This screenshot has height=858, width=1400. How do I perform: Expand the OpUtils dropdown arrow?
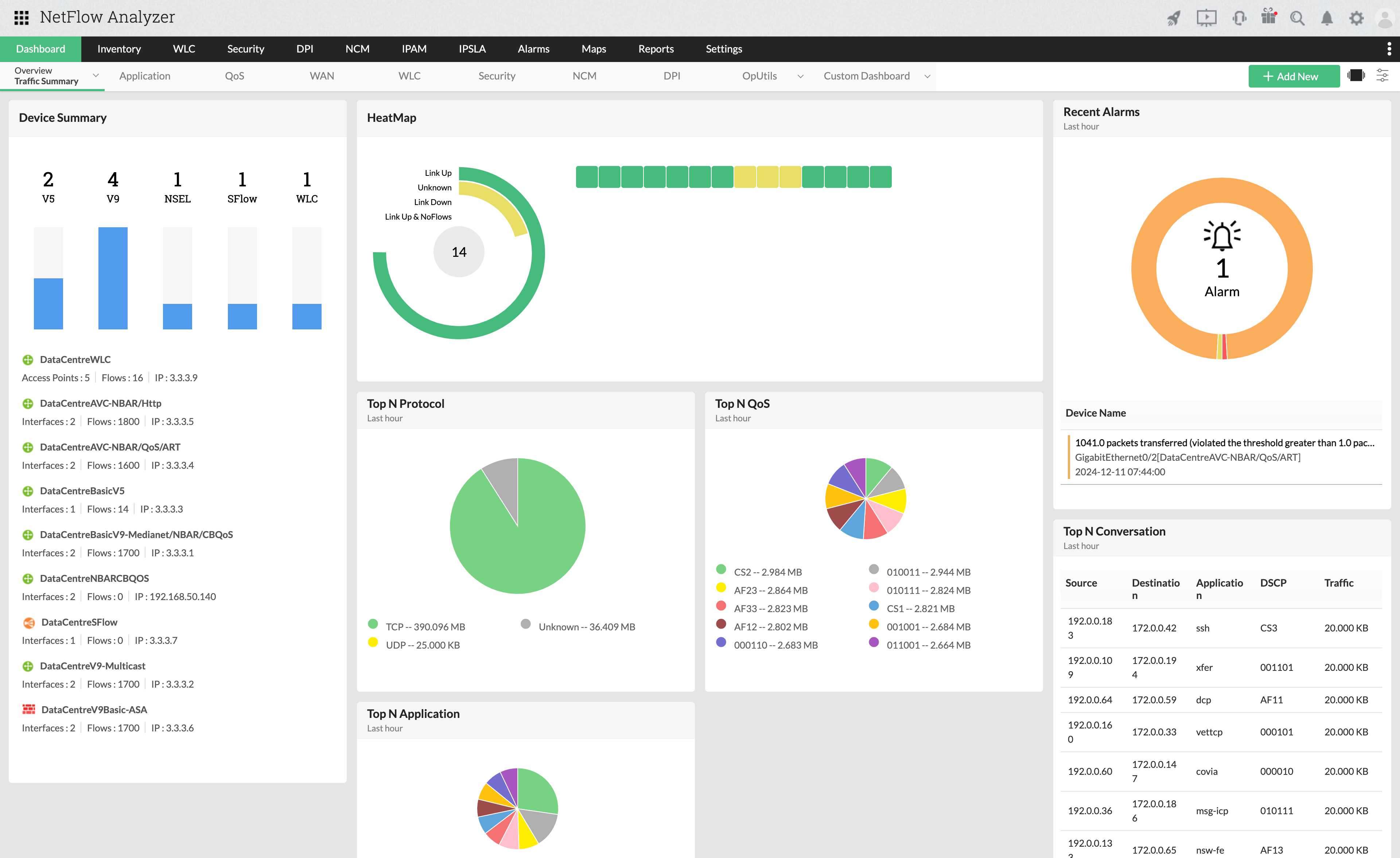800,76
